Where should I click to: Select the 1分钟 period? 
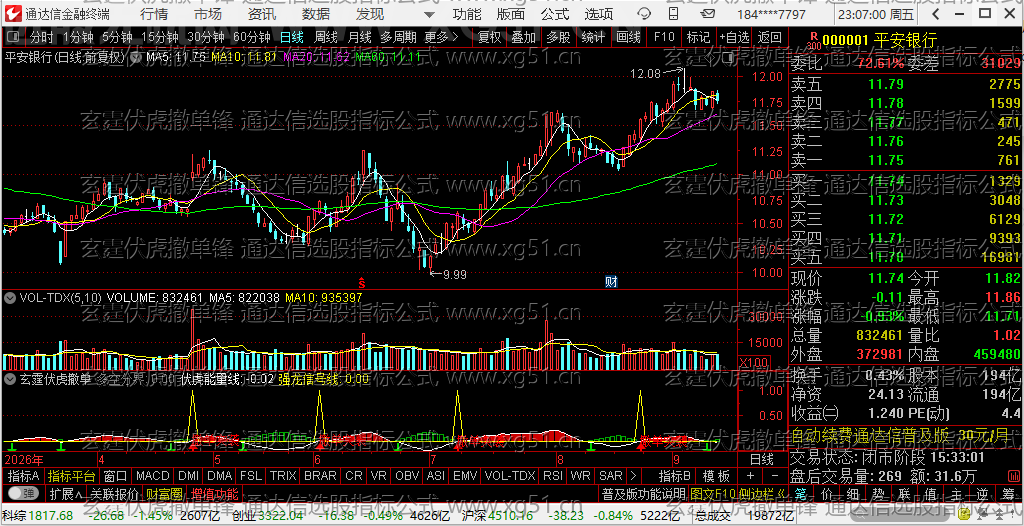click(78, 38)
